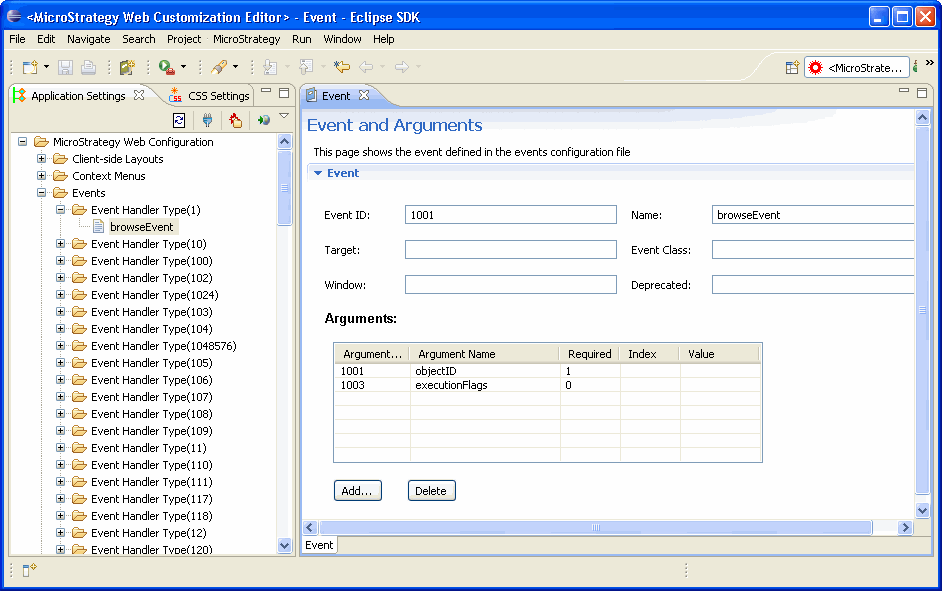The image size is (942, 591).
Task: Click the Next Annotation toolbar icon
Action: tap(270, 67)
